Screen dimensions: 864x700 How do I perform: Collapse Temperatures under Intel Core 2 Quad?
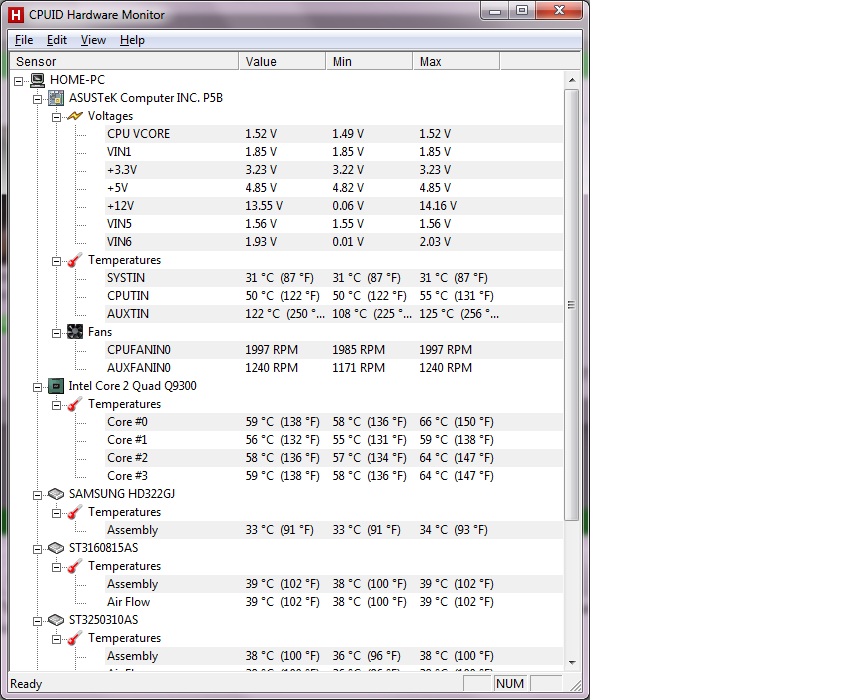click(56, 405)
